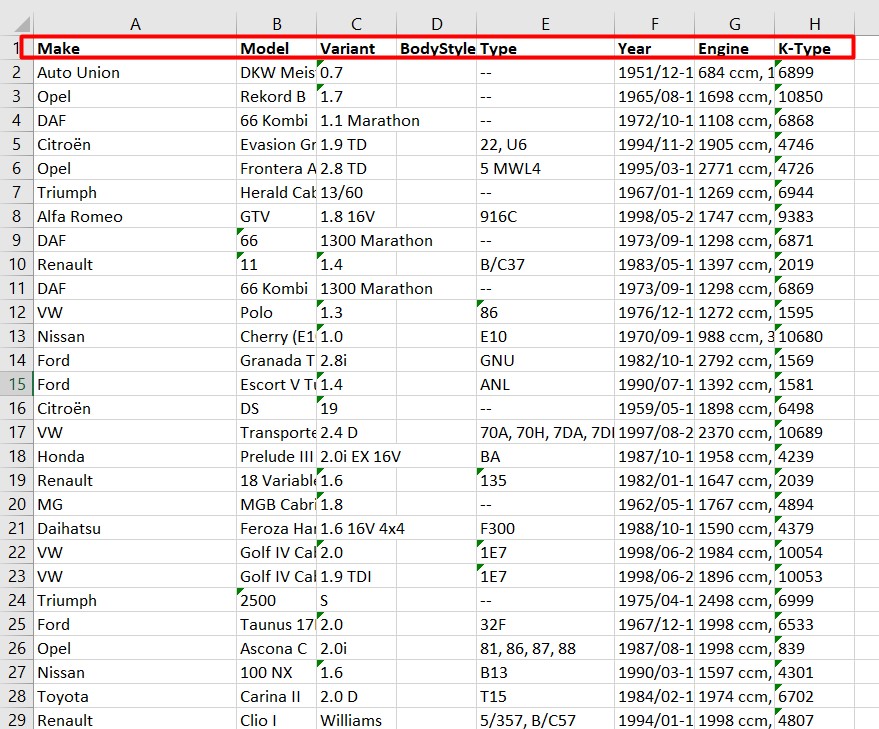Click the 'BodyStyle' header cell
Screen dimensions: 879x729
coord(437,48)
